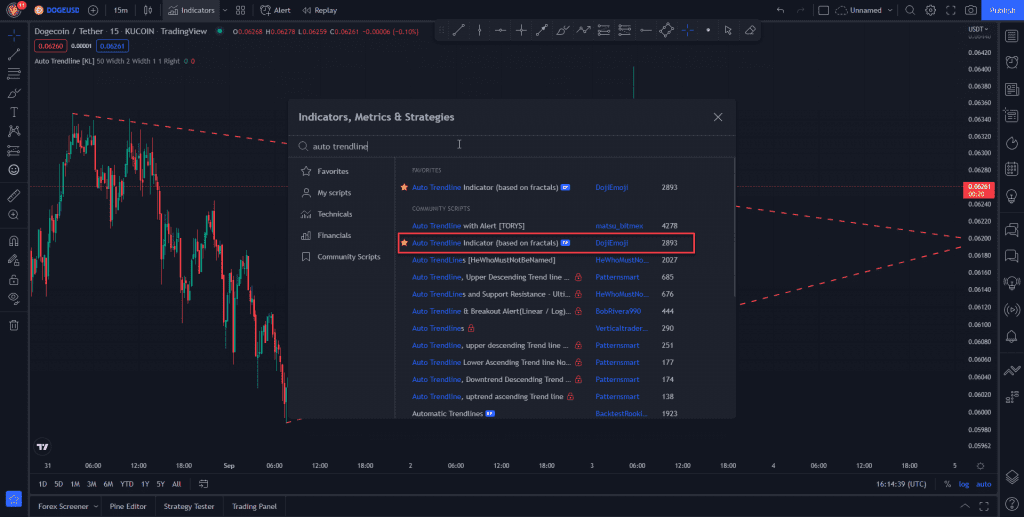Click the Alert clock icon in toolbar

pyautogui.click(x=265, y=10)
